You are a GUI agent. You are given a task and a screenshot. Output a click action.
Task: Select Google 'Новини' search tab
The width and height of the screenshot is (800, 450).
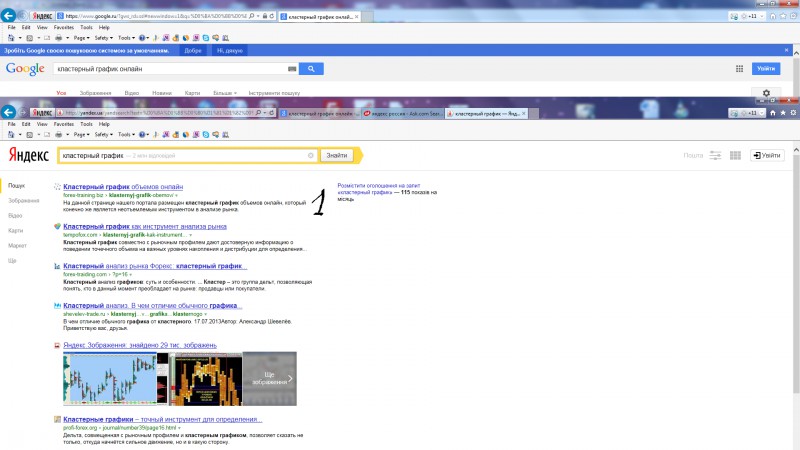[162, 93]
